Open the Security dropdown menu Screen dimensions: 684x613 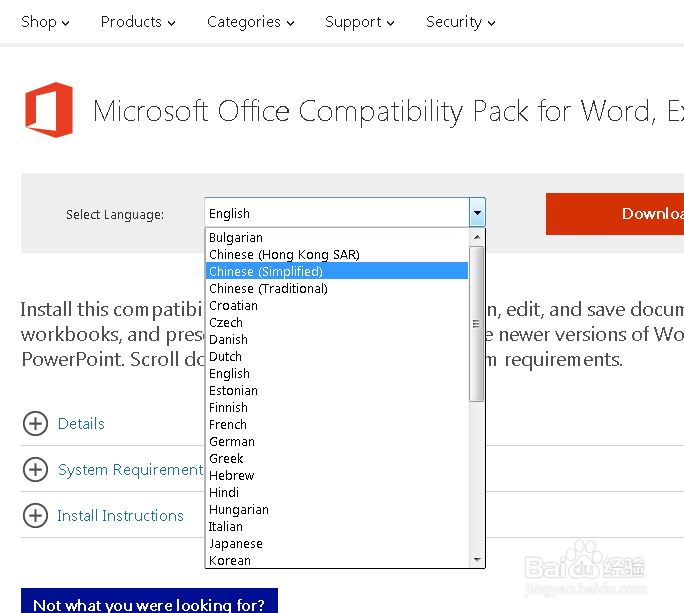pos(461,22)
